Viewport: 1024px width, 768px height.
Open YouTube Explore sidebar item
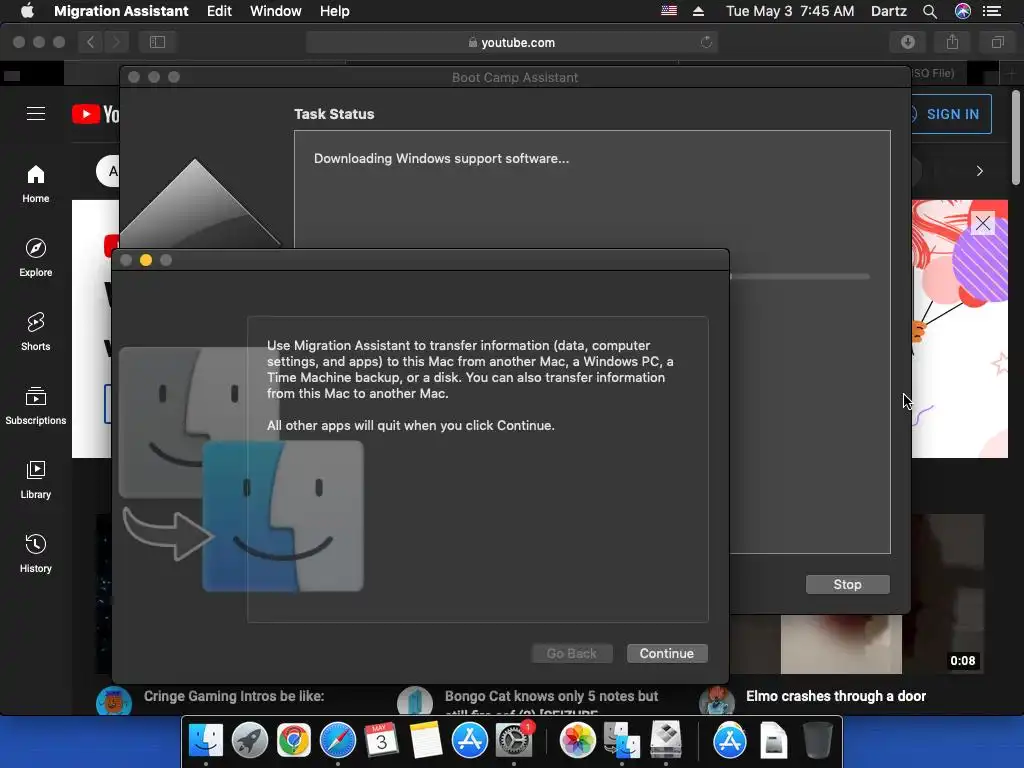pyautogui.click(x=35, y=257)
